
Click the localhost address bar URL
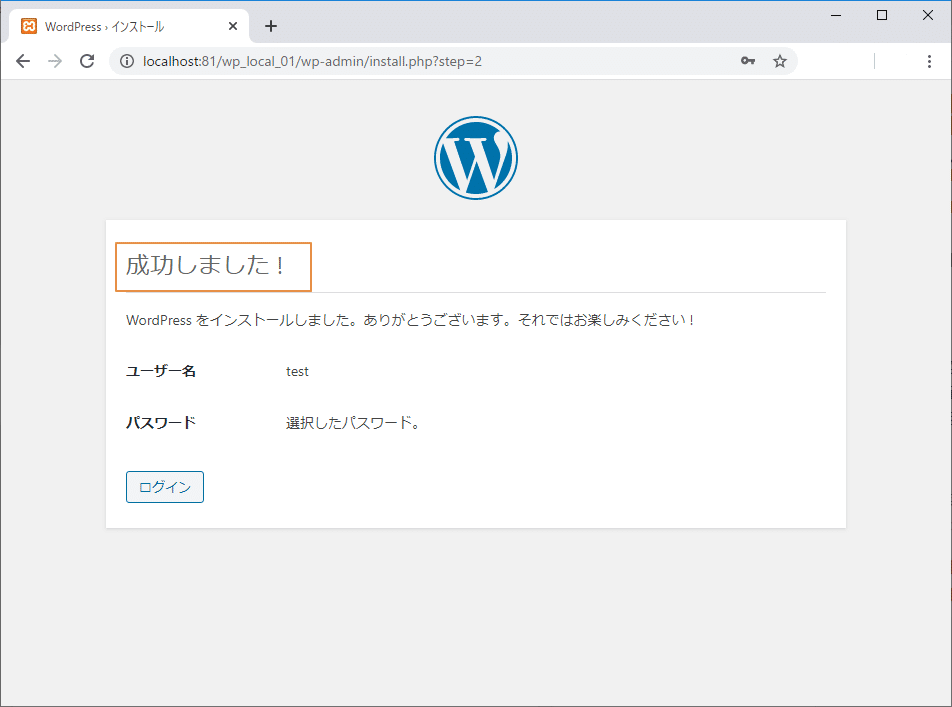click(312, 61)
